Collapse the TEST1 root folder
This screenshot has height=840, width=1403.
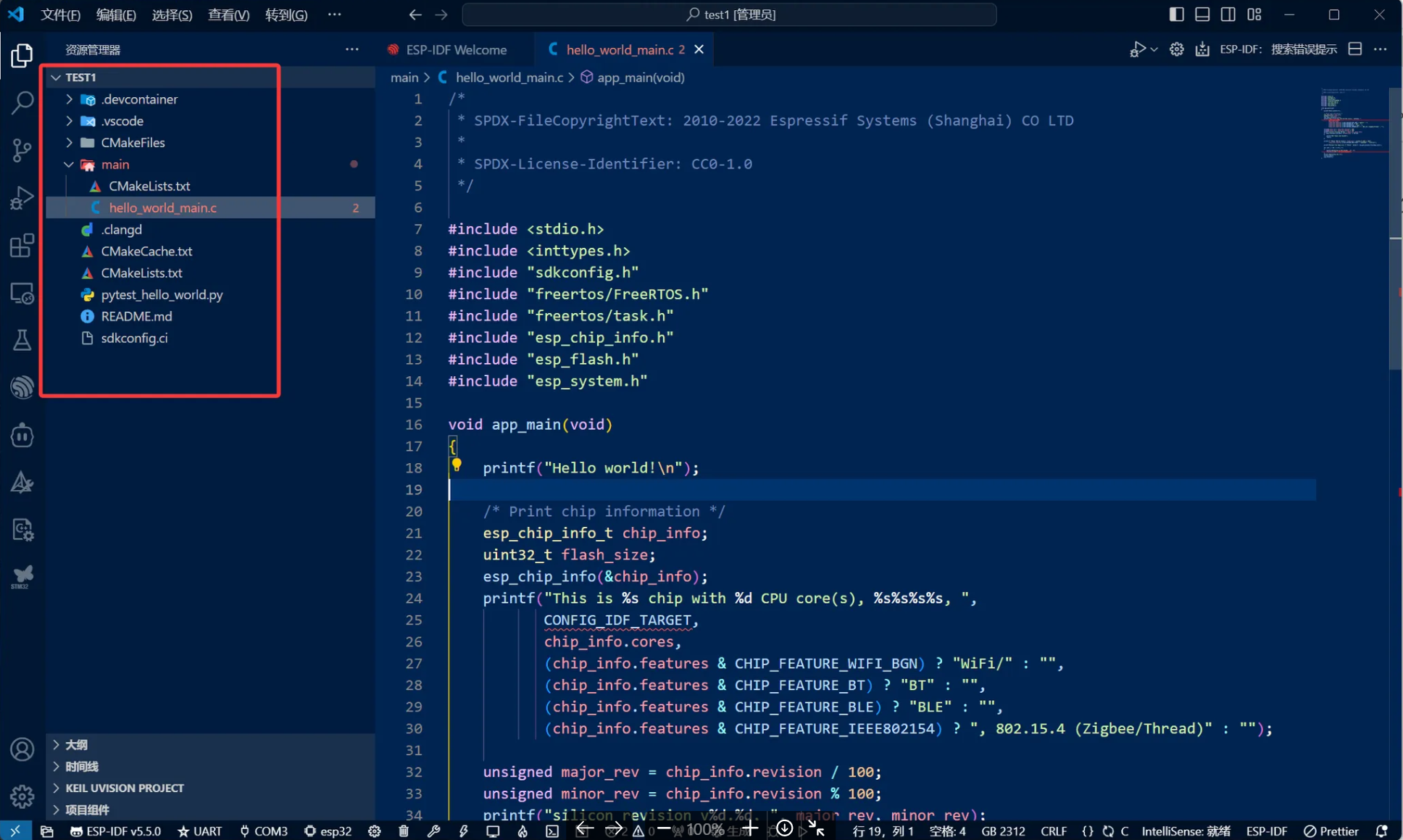pos(56,77)
